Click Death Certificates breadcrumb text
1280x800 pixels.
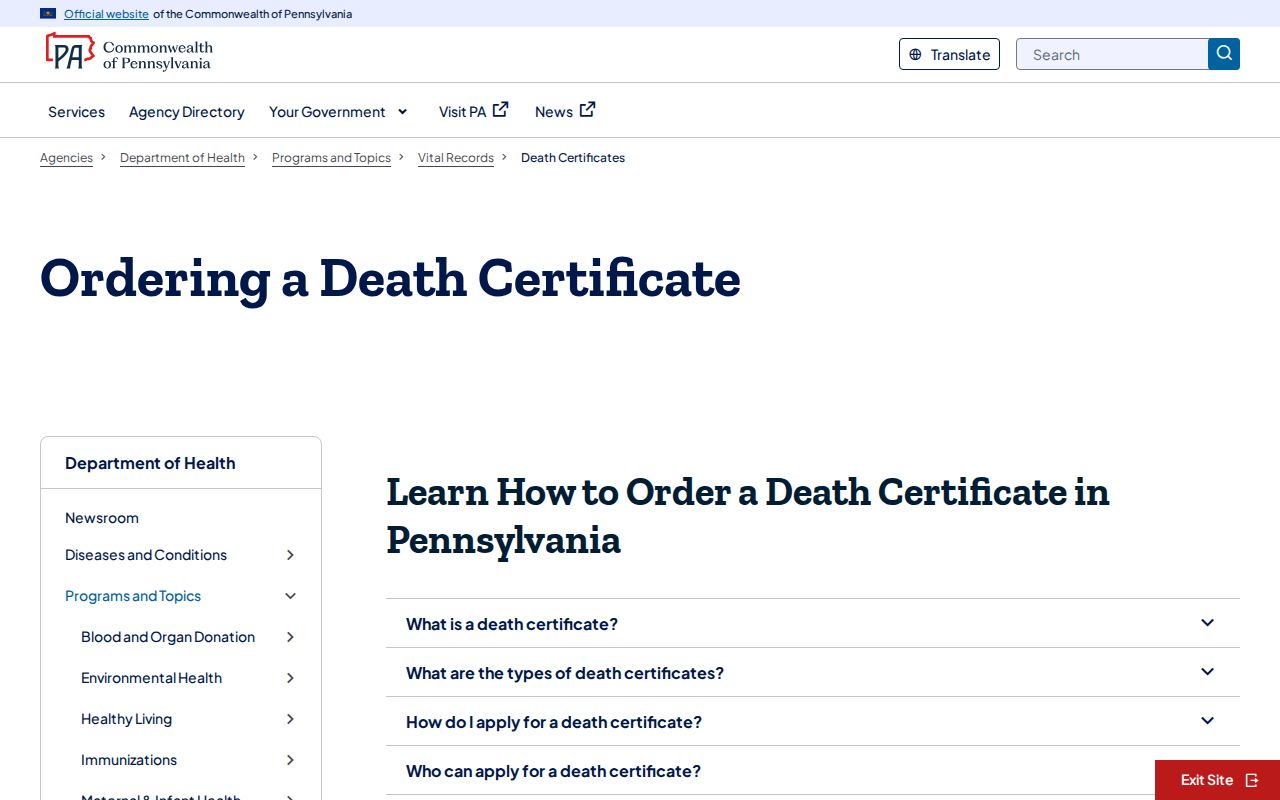coord(573,158)
